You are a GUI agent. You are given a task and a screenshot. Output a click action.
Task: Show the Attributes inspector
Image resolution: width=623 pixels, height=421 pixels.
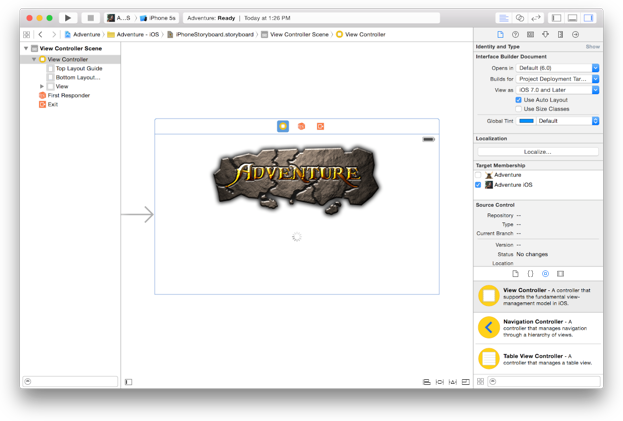pyautogui.click(x=546, y=35)
